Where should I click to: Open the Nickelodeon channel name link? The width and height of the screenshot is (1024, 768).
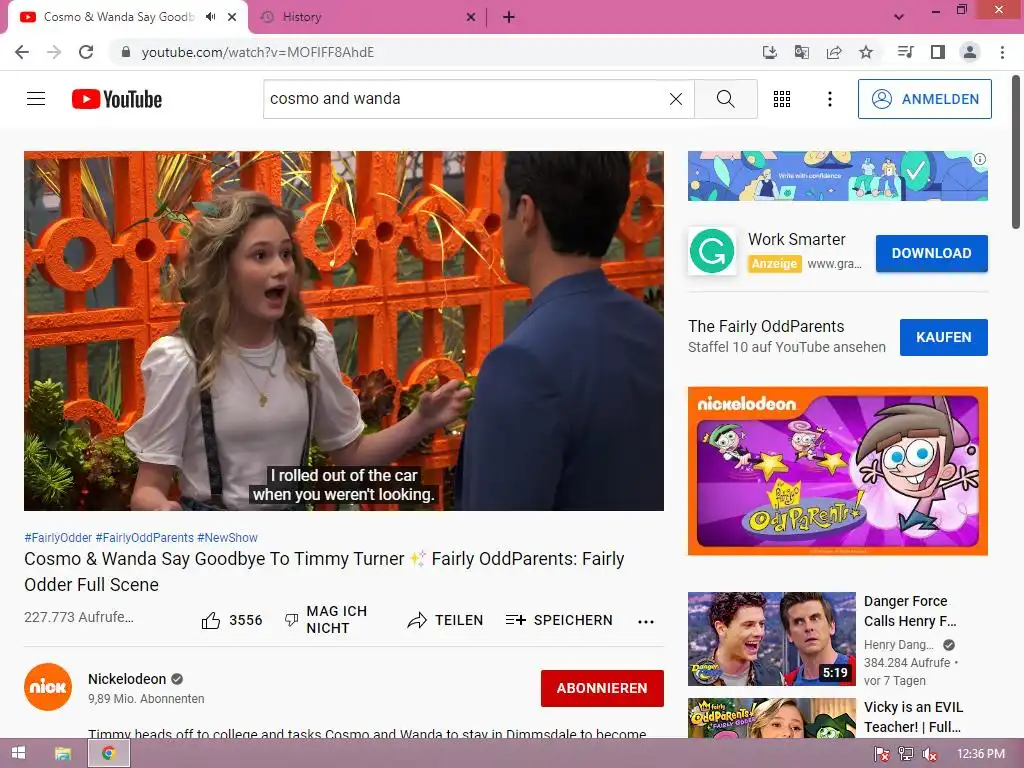tap(127, 679)
